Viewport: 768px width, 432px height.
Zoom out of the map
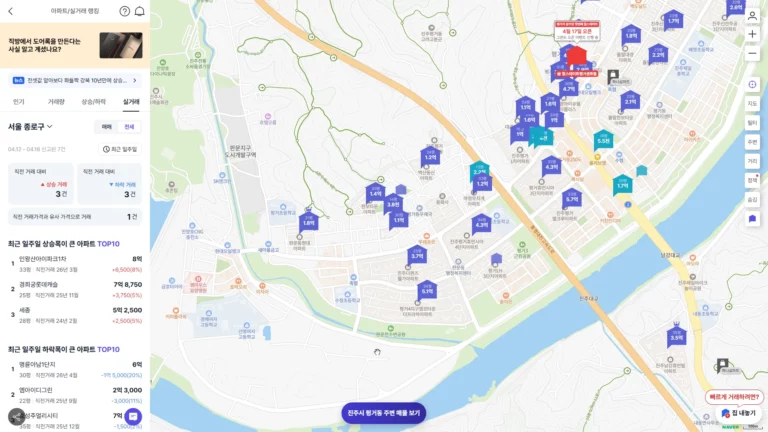click(x=752, y=54)
